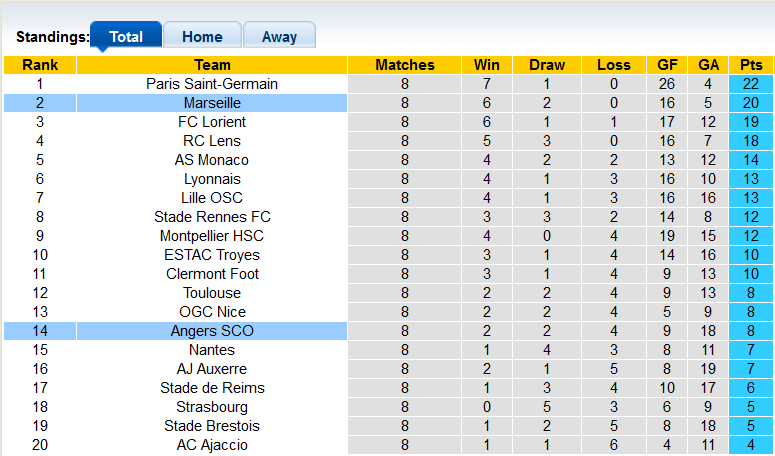Switch to the Total standings tab

pos(125,37)
